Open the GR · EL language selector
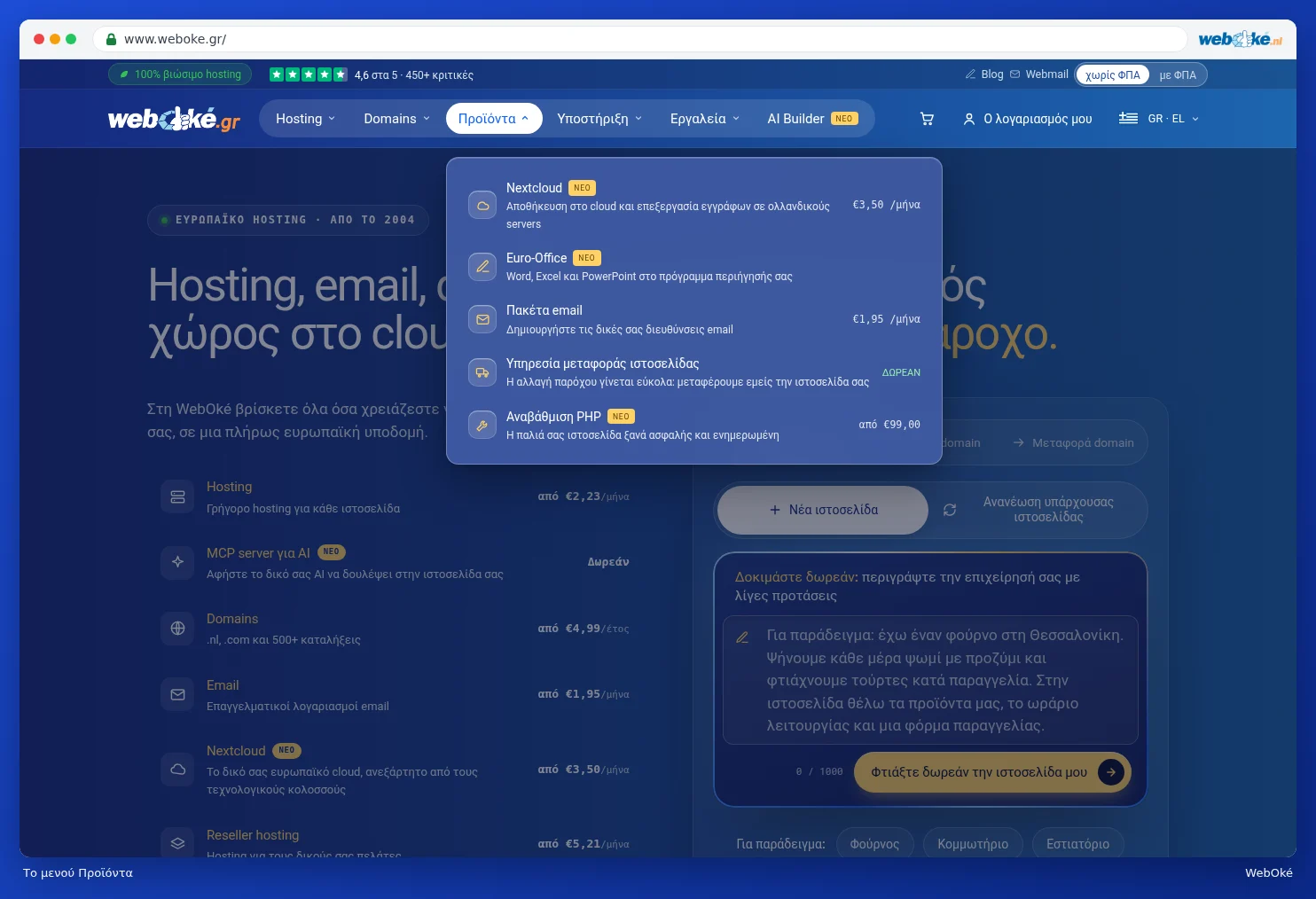 point(1159,119)
